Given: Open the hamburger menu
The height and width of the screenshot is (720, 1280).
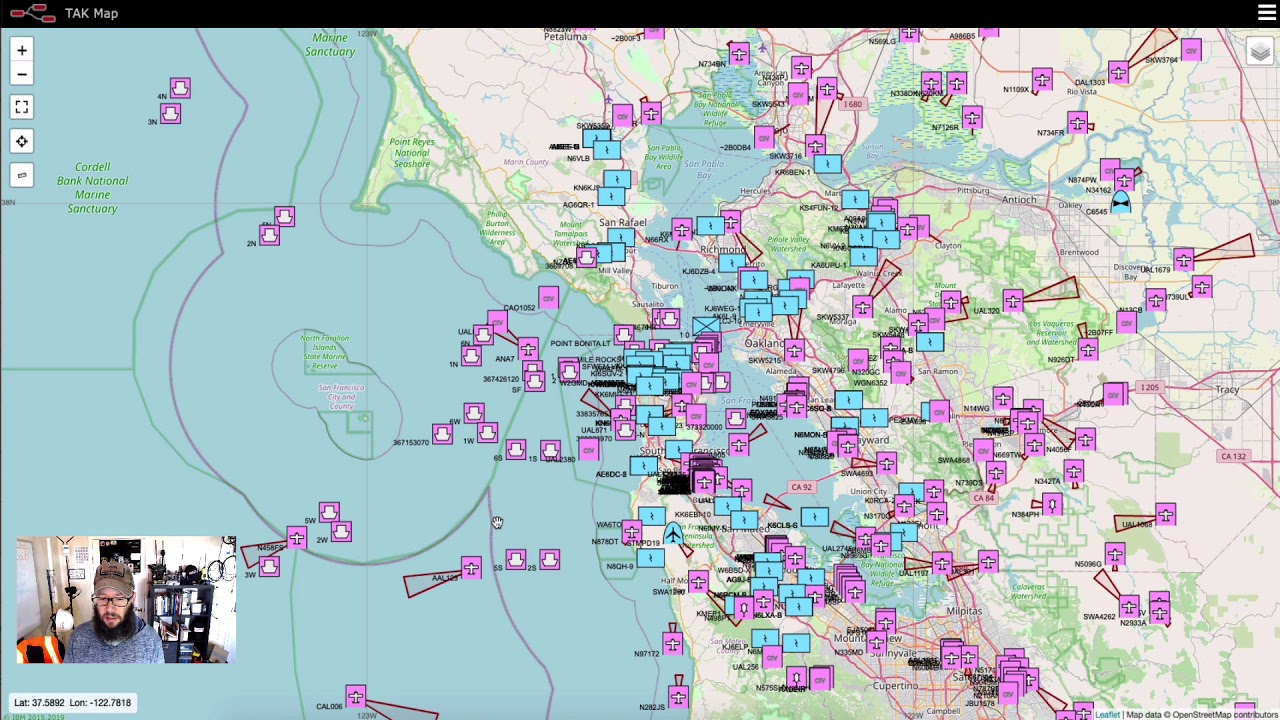Looking at the screenshot, I should point(1267,13).
